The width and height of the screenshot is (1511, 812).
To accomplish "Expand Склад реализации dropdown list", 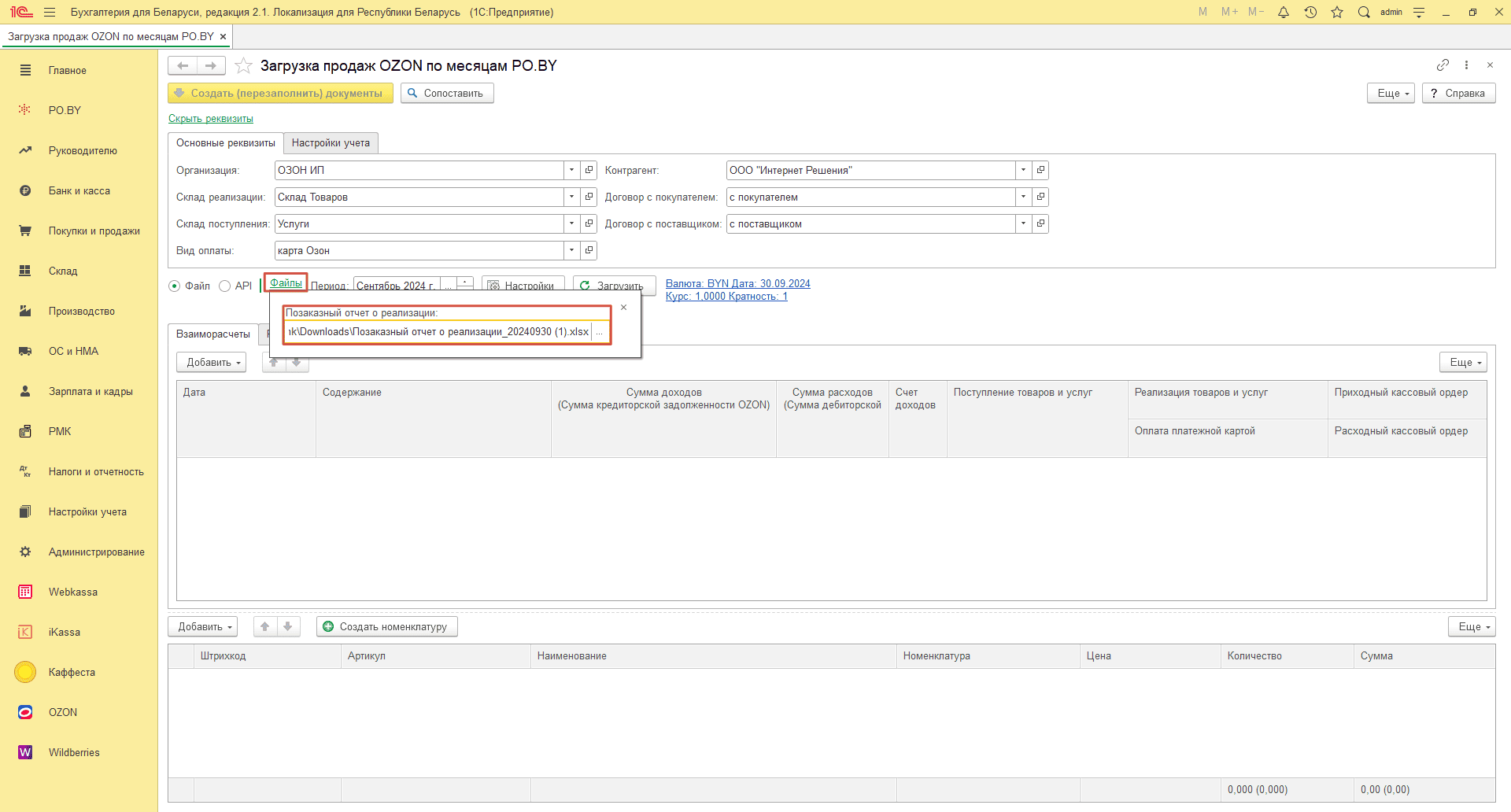I will tap(572, 197).
